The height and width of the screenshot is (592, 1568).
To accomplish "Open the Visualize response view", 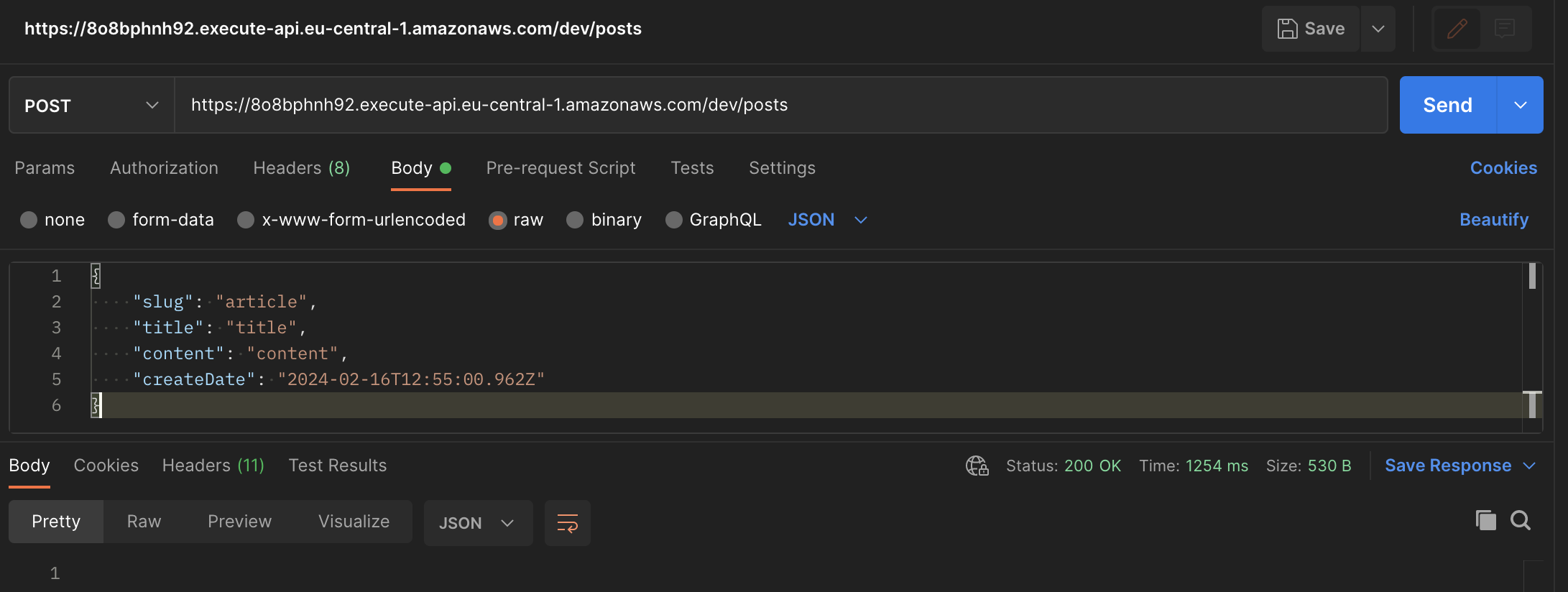I will point(354,522).
